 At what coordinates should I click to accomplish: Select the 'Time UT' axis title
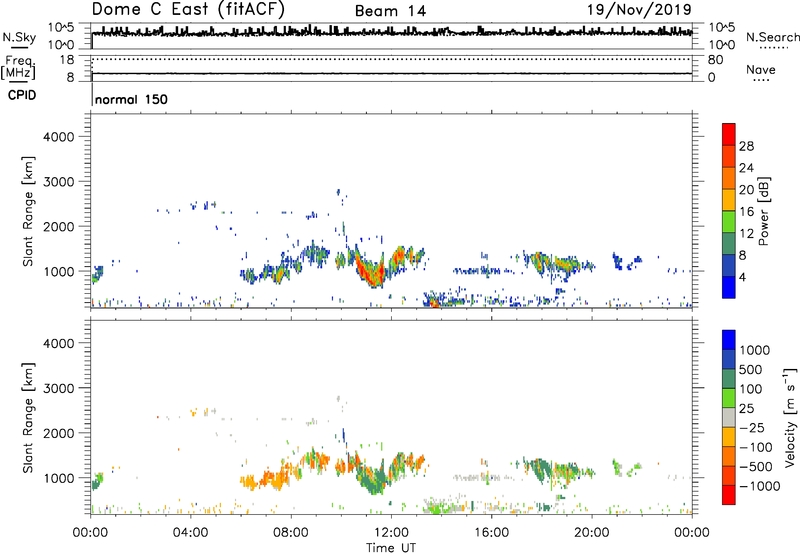(391, 548)
